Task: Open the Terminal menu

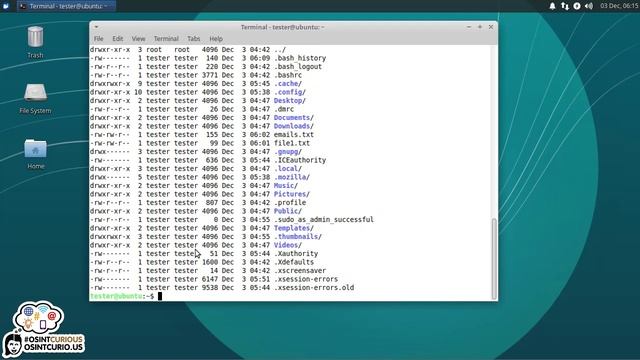Action: point(166,39)
